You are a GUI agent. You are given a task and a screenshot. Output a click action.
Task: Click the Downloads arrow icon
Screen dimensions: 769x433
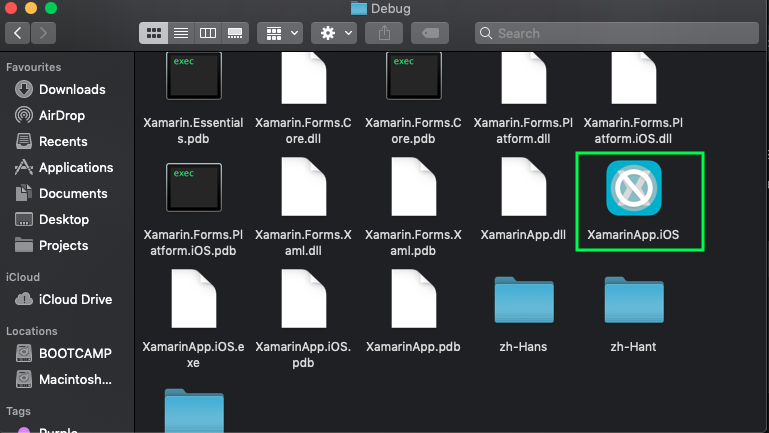click(x=24, y=89)
